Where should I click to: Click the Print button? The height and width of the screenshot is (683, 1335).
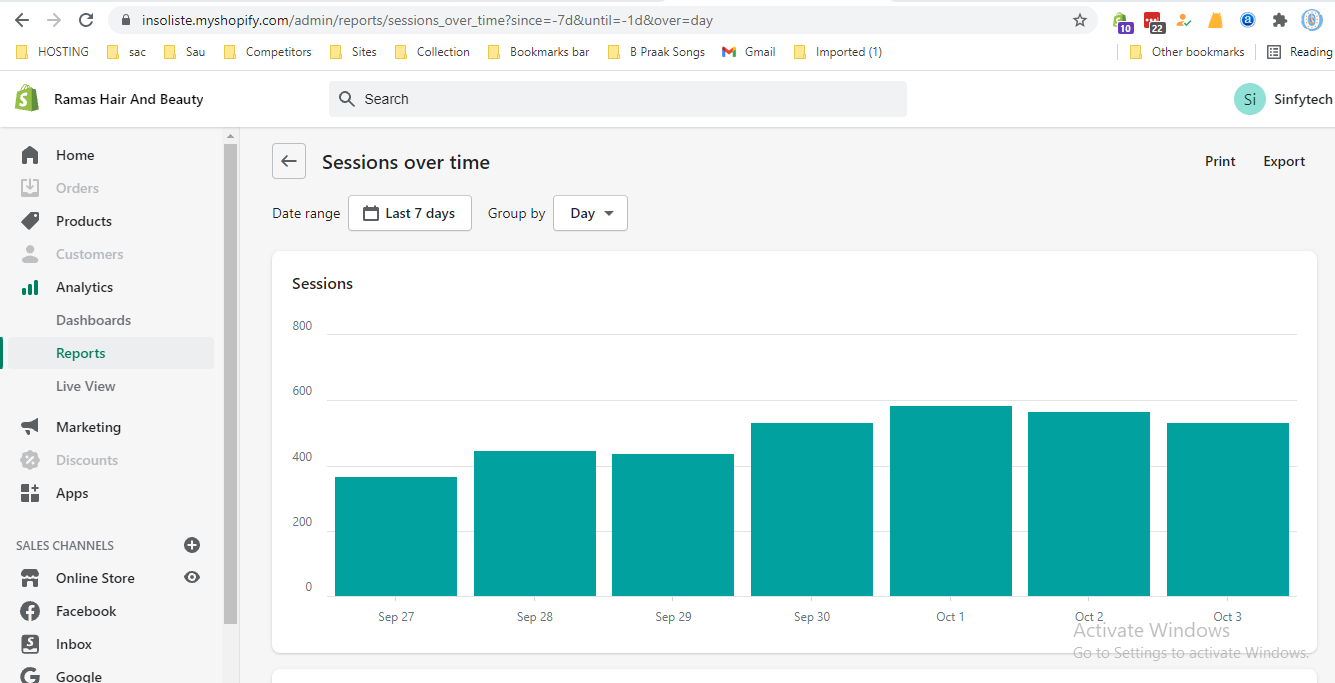pyautogui.click(x=1220, y=161)
